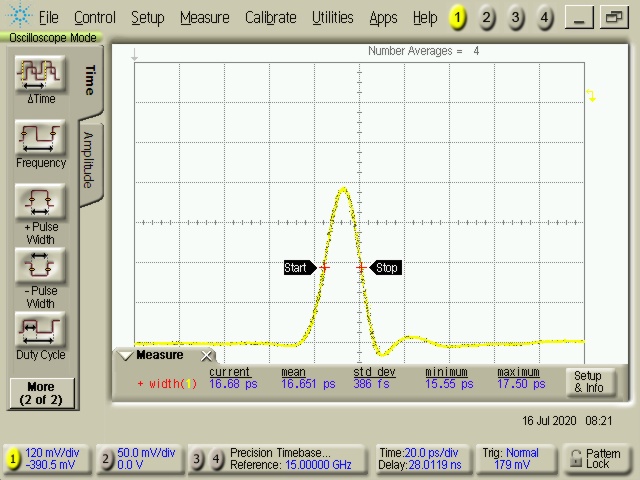Click the More (2 of 2) button
Screen dimensions: 640x480
click(41, 393)
